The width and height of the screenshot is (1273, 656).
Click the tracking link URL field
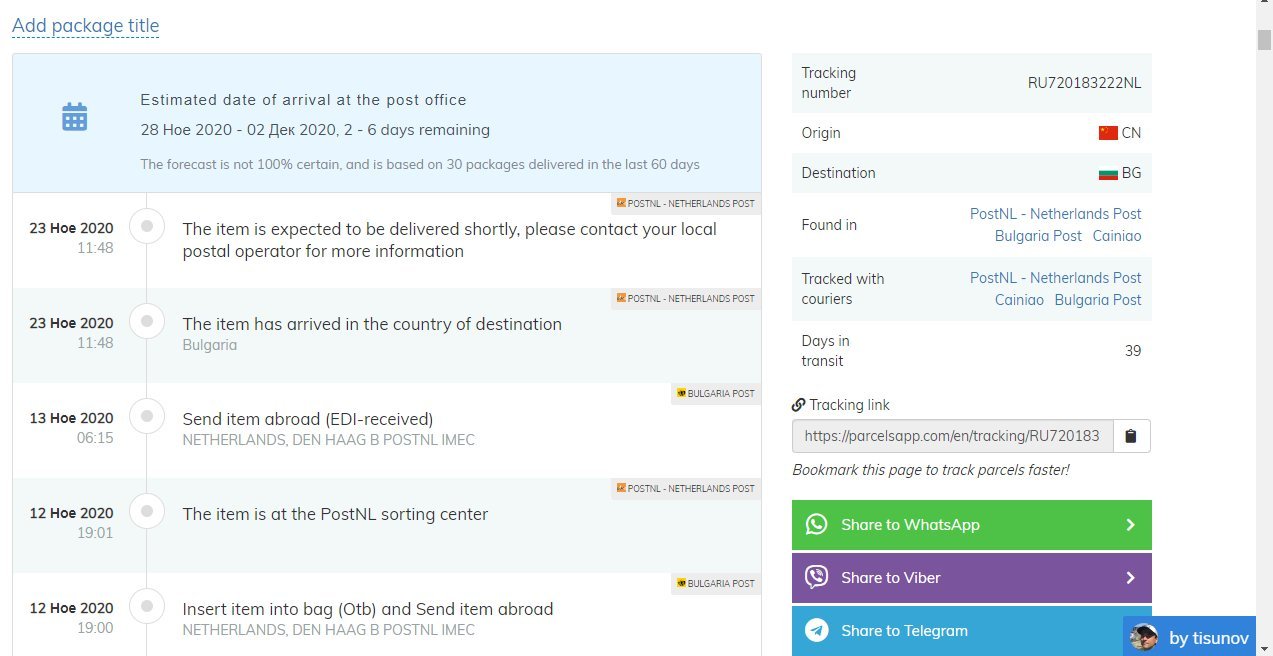tap(952, 436)
